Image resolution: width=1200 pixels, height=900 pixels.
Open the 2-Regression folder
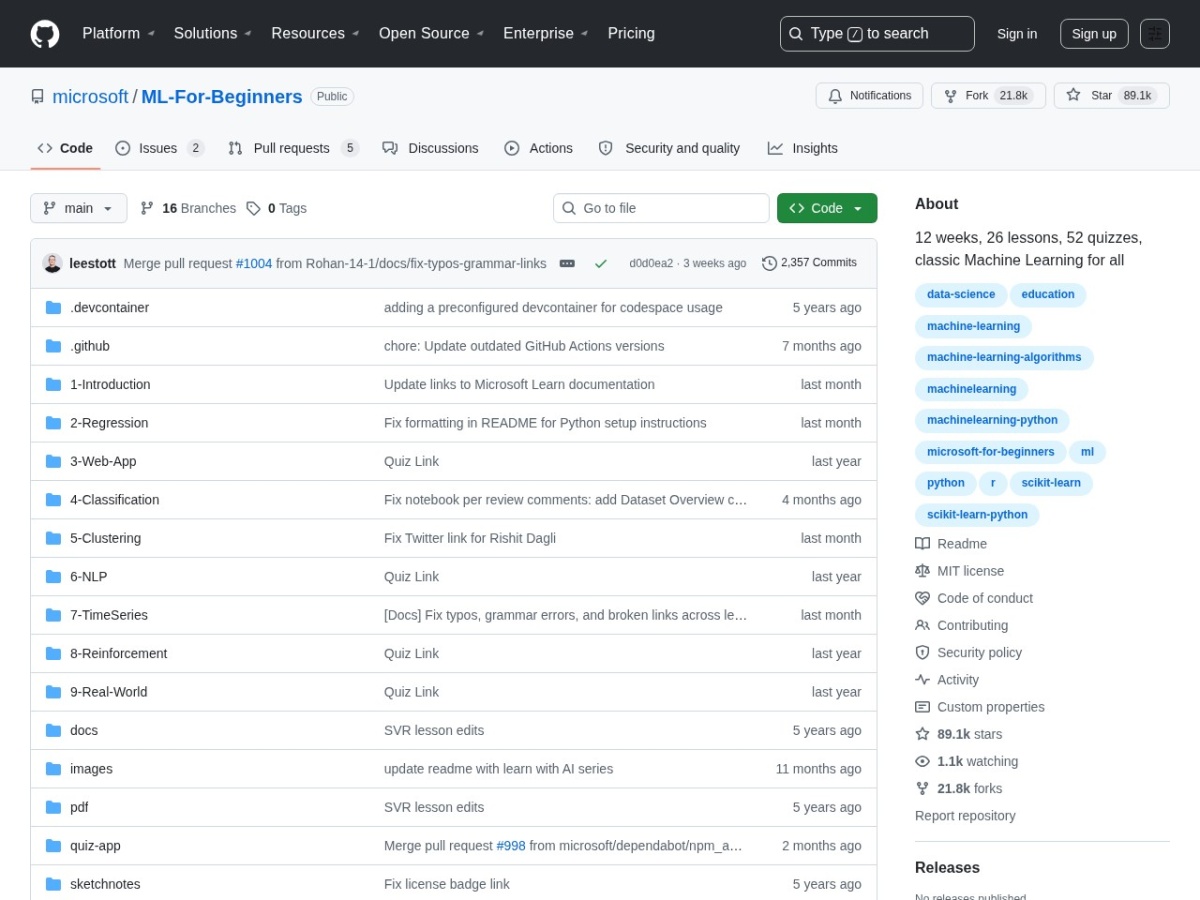point(109,423)
